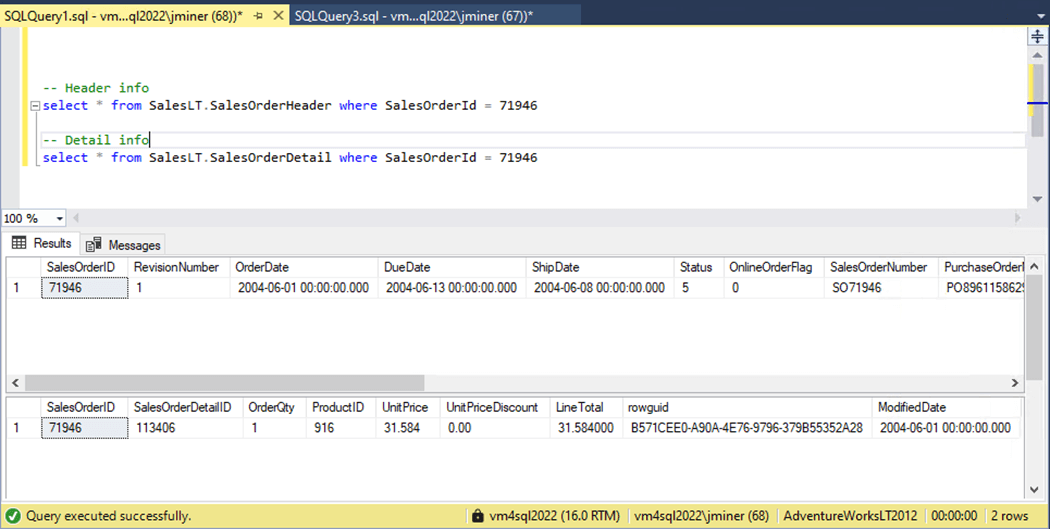Click the rowguid value B571CEE0-A90A-4E76-9796-379B55352A28

(x=747, y=428)
